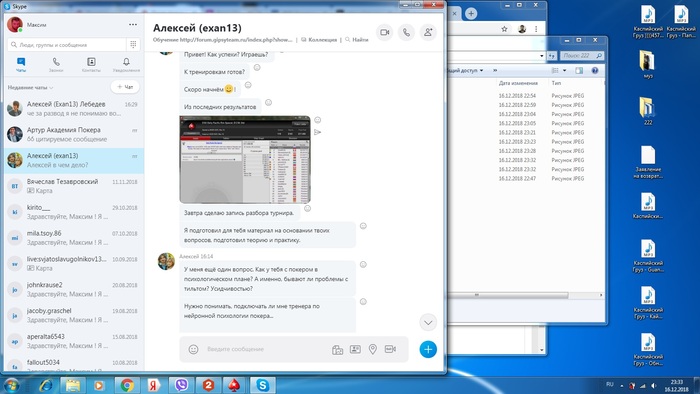Click Найти in the chat header
This screenshot has width=700, height=394.
[x=357, y=40]
